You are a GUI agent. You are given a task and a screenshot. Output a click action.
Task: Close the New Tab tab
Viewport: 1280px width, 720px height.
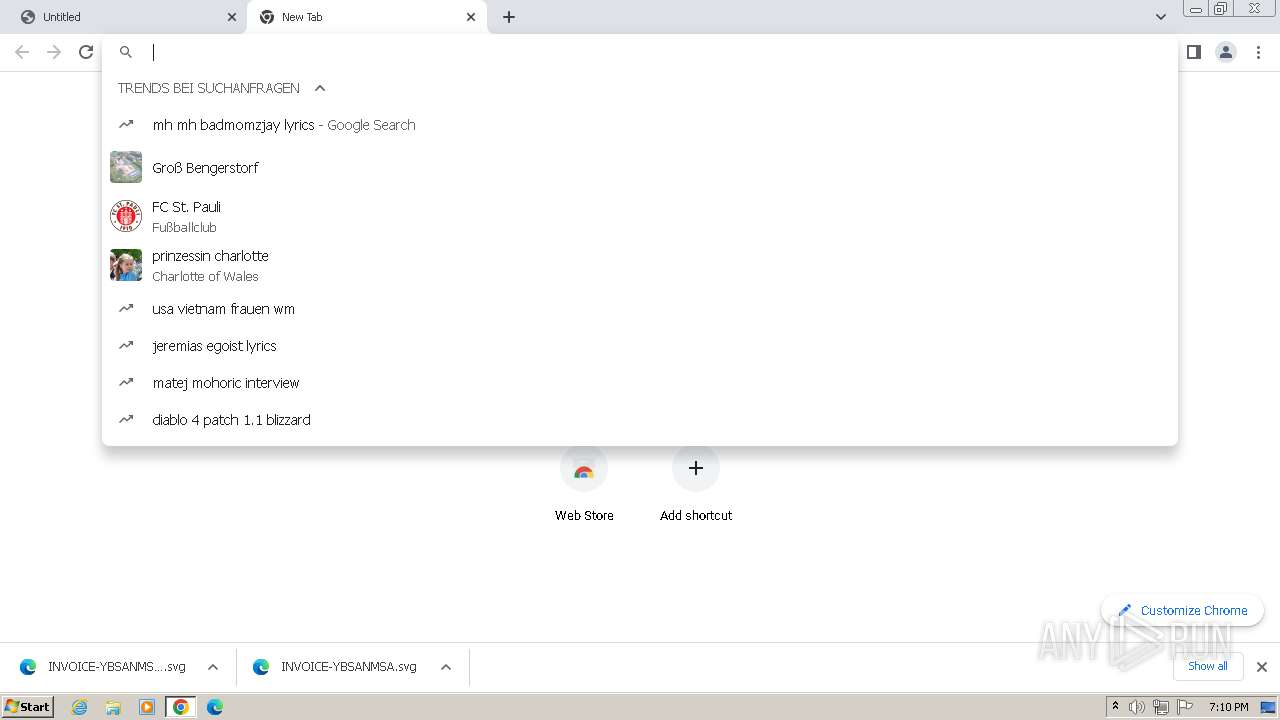pos(471,17)
